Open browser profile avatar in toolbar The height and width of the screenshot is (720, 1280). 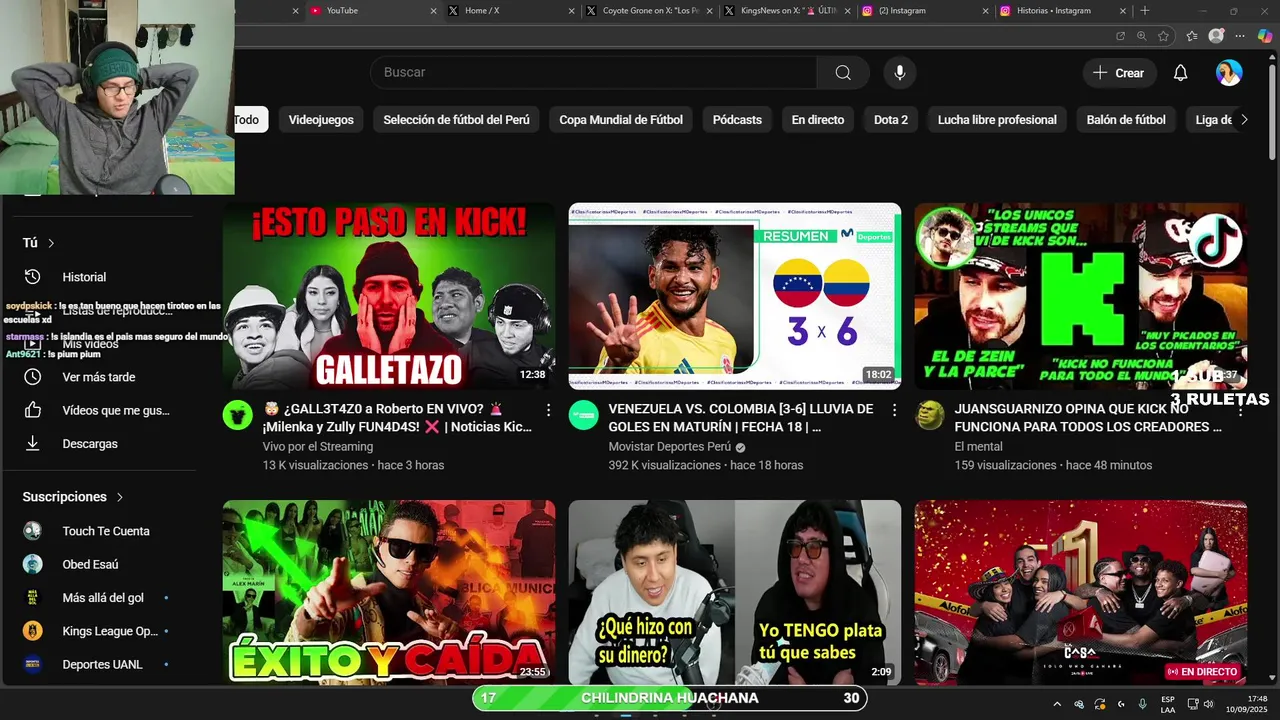click(1216, 36)
